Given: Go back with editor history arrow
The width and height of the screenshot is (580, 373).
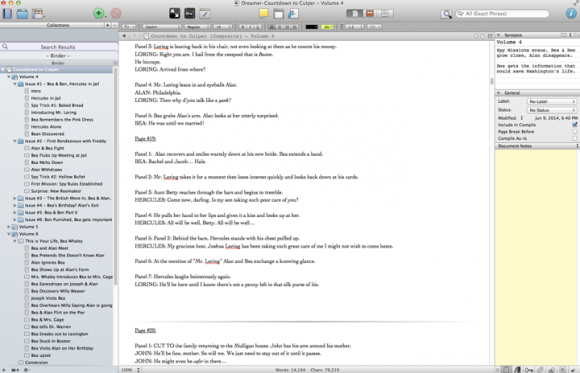Looking at the screenshot, I should [124, 36].
